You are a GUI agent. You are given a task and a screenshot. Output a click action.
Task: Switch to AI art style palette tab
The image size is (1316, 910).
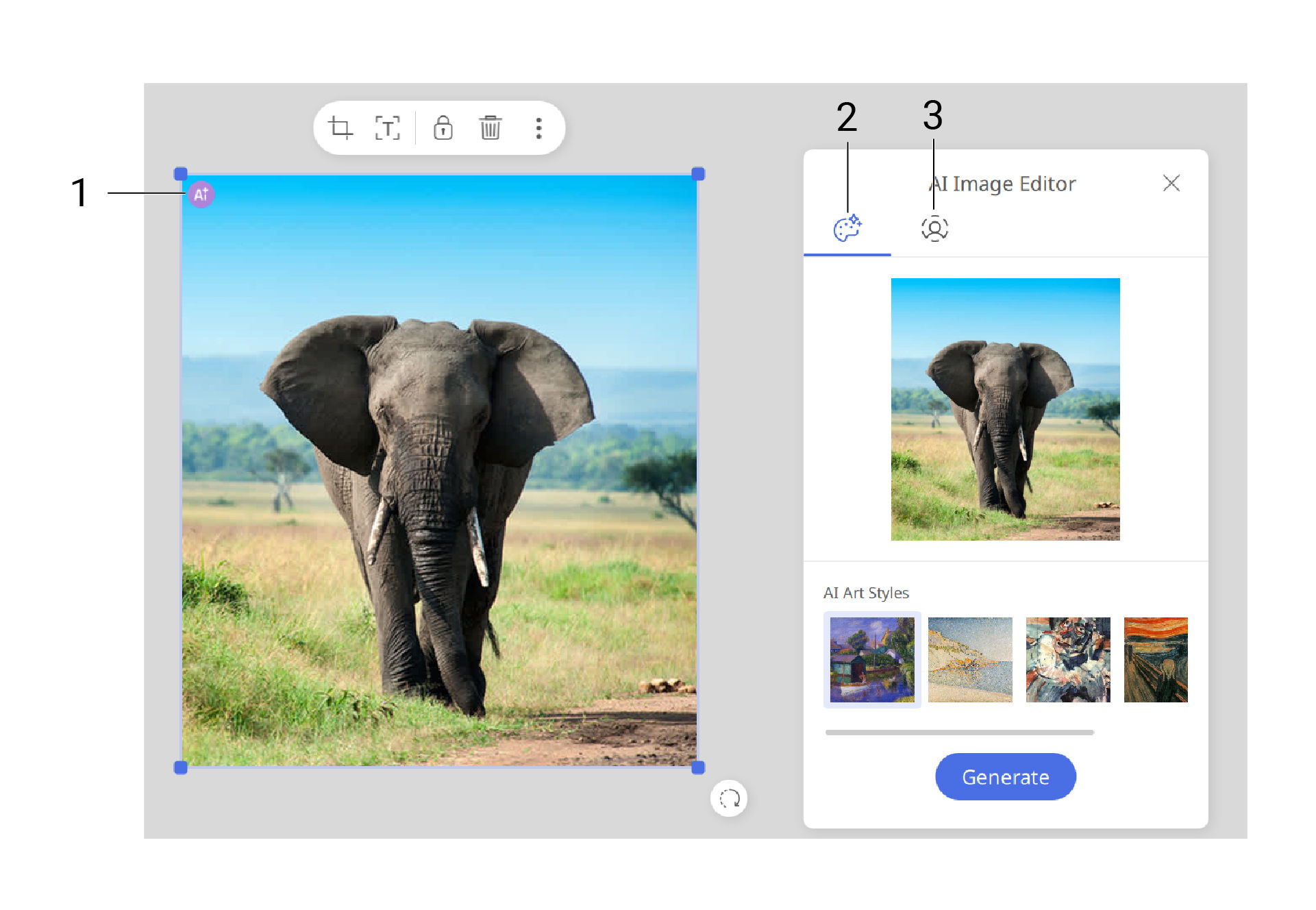847,229
